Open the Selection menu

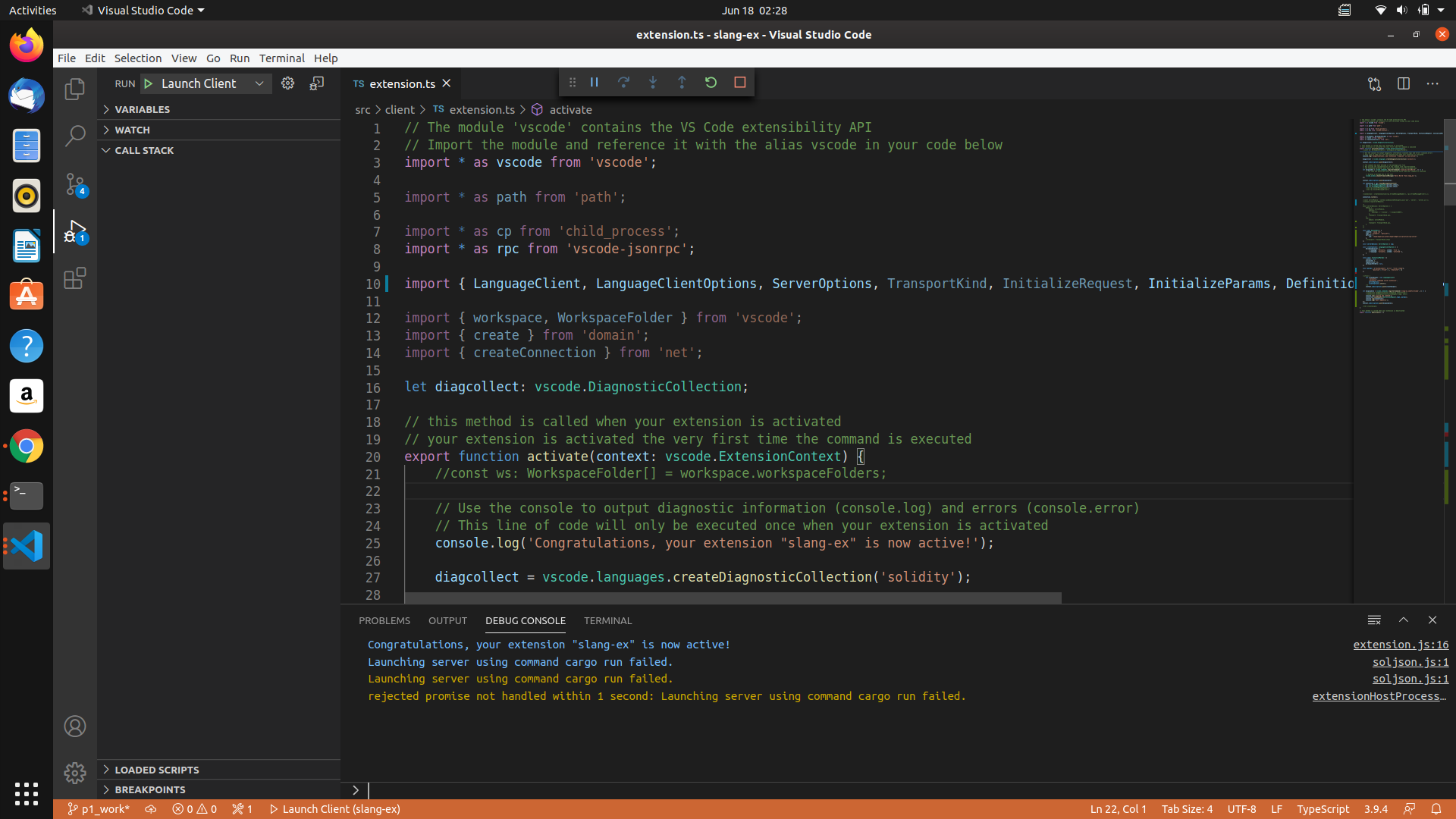[138, 58]
